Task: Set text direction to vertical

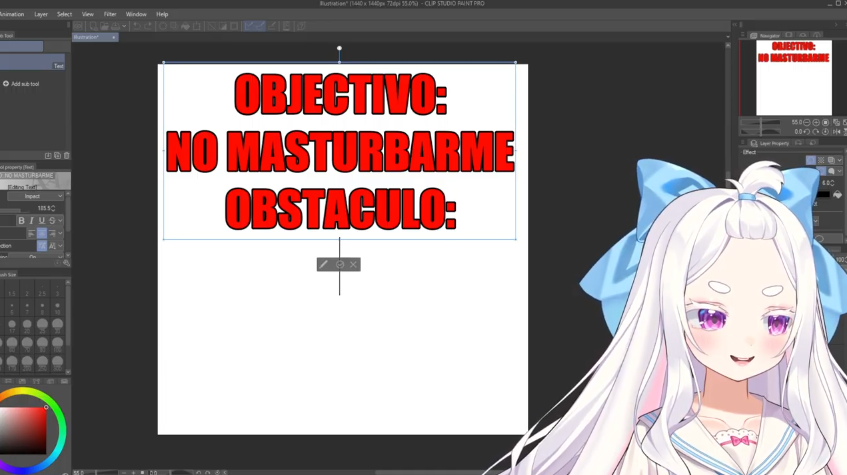Action: point(52,246)
